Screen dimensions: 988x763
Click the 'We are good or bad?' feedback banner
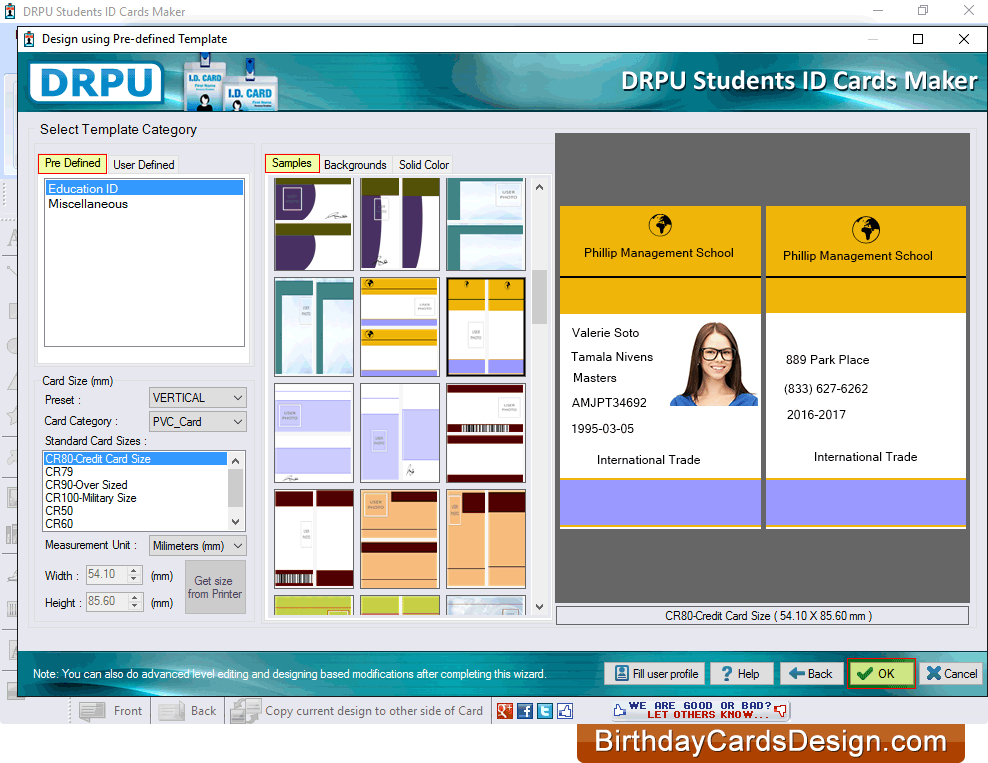(700, 710)
